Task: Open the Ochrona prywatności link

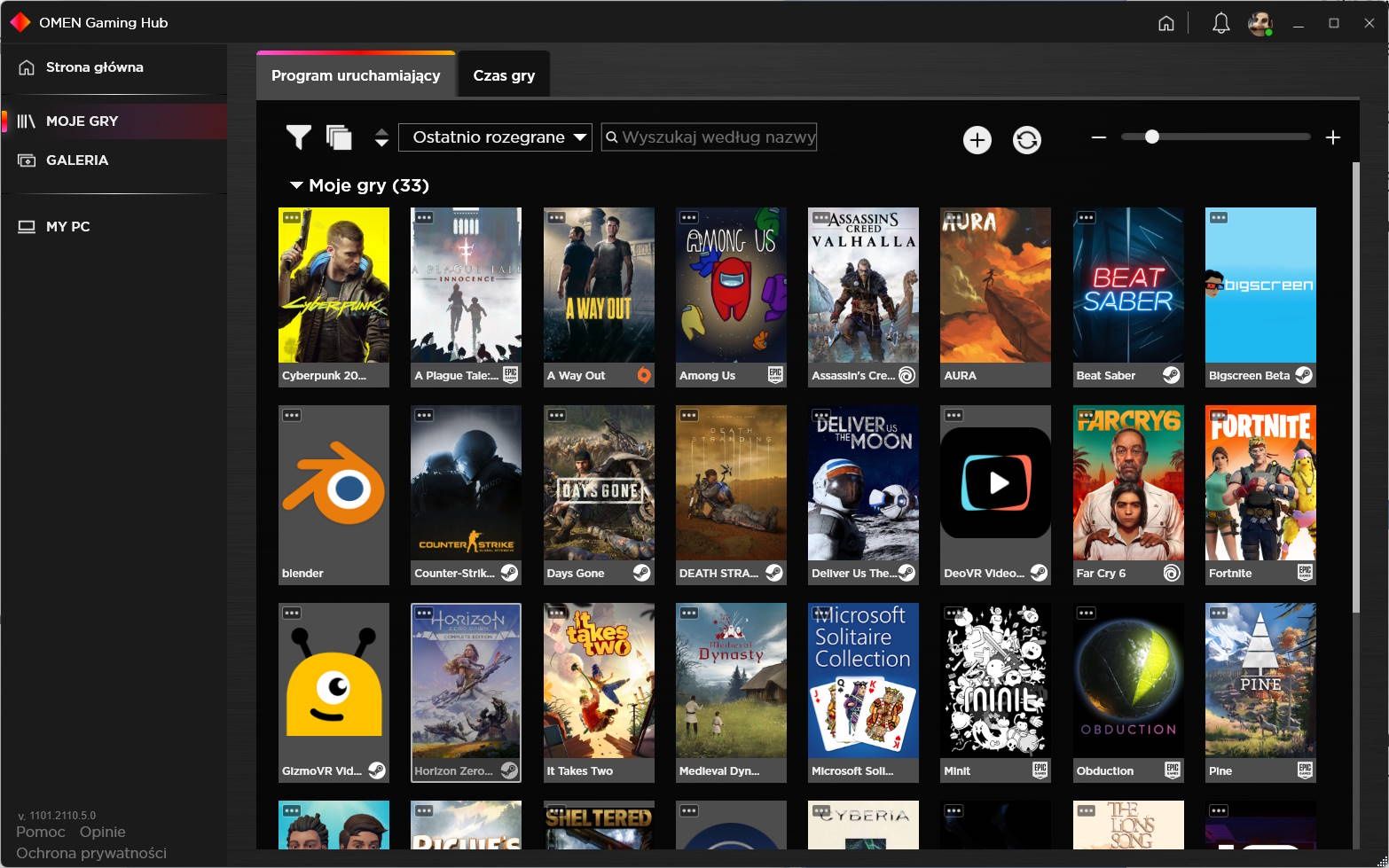Action: click(x=91, y=853)
